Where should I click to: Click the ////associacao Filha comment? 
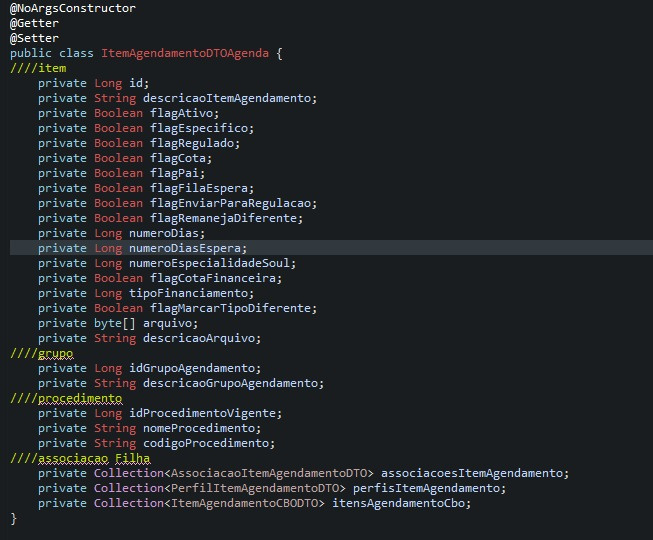click(80, 458)
